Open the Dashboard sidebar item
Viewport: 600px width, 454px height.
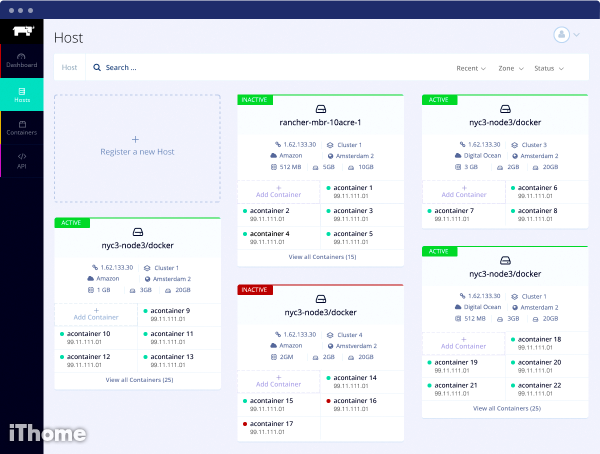[x=21, y=60]
